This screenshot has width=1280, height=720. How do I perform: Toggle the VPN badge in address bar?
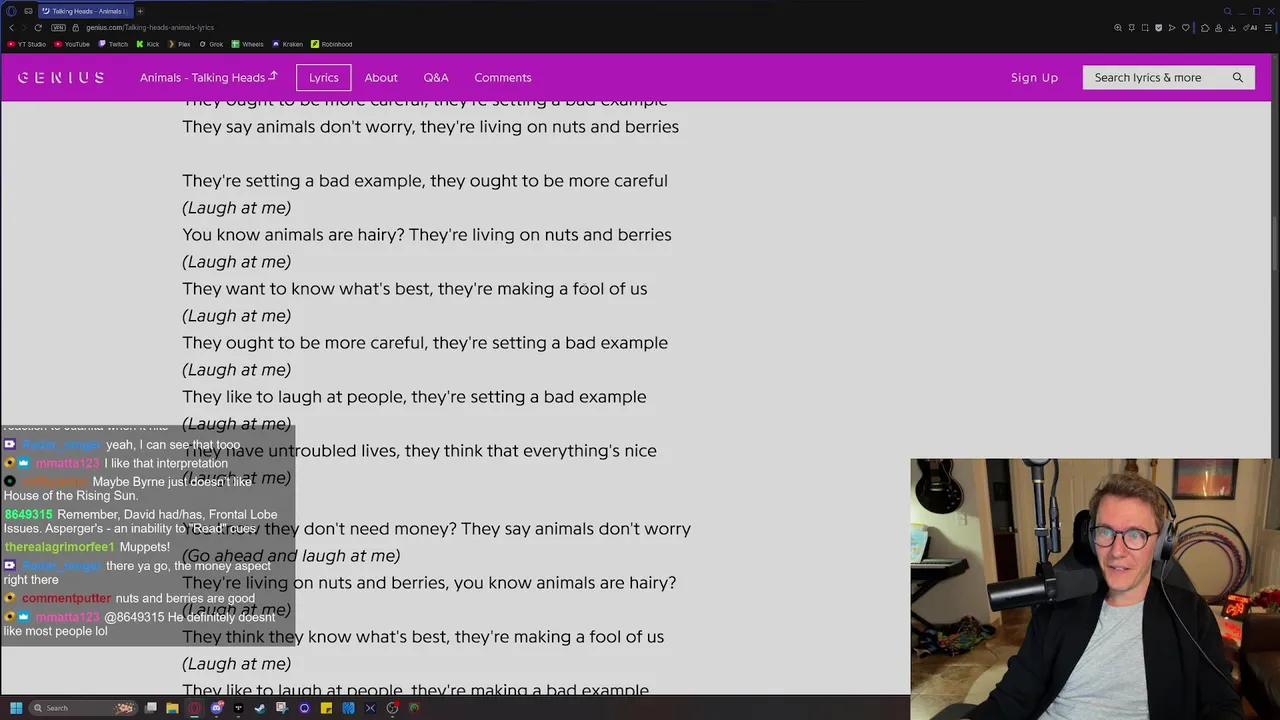(58, 27)
